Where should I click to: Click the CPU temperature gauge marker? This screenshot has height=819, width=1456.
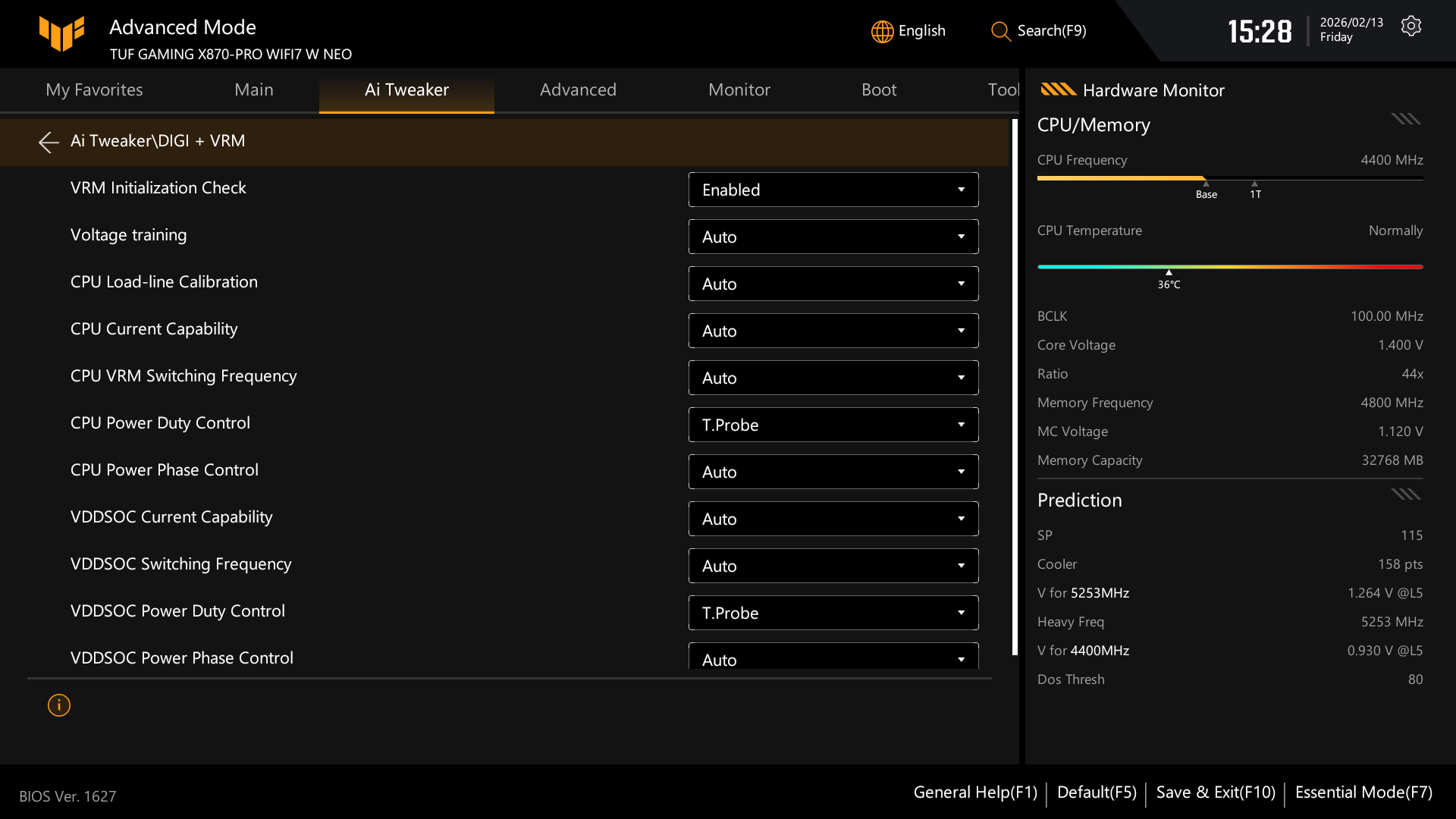tap(1169, 271)
